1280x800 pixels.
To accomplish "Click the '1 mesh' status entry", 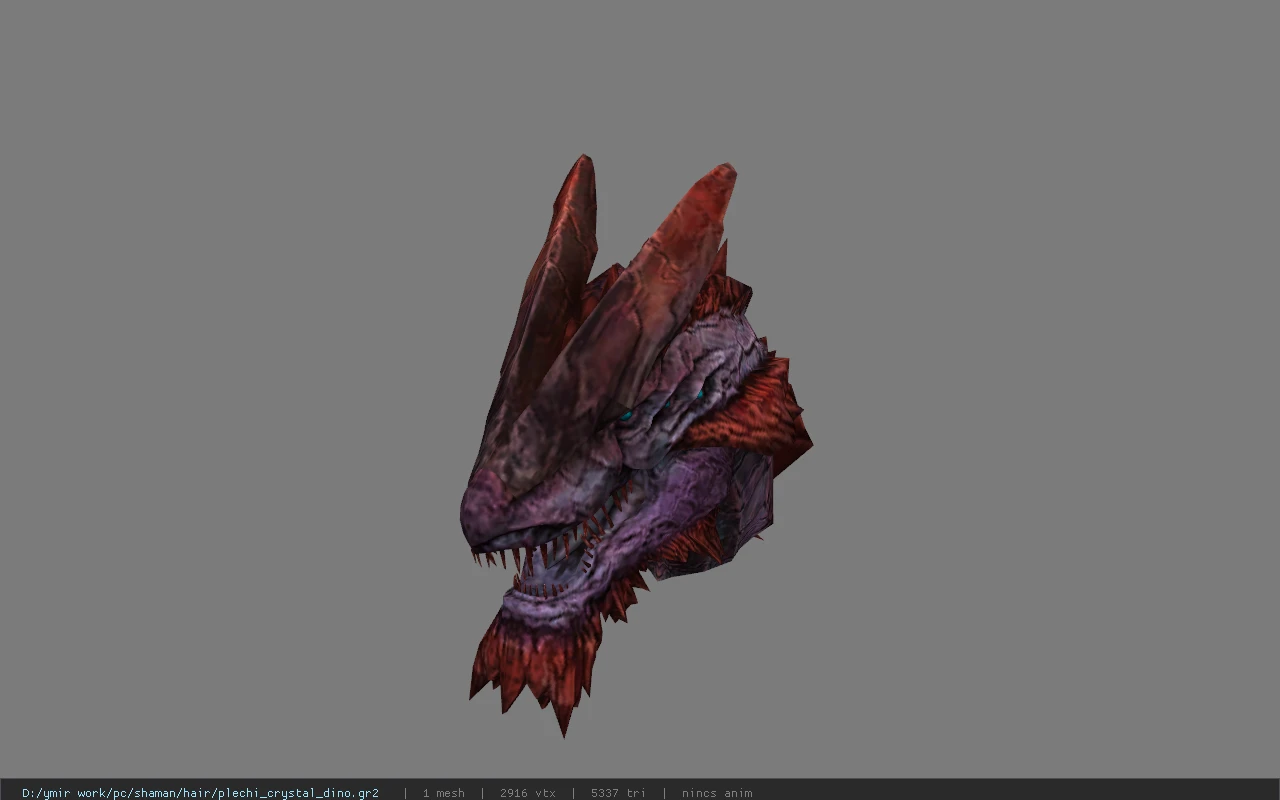I will point(443,793).
